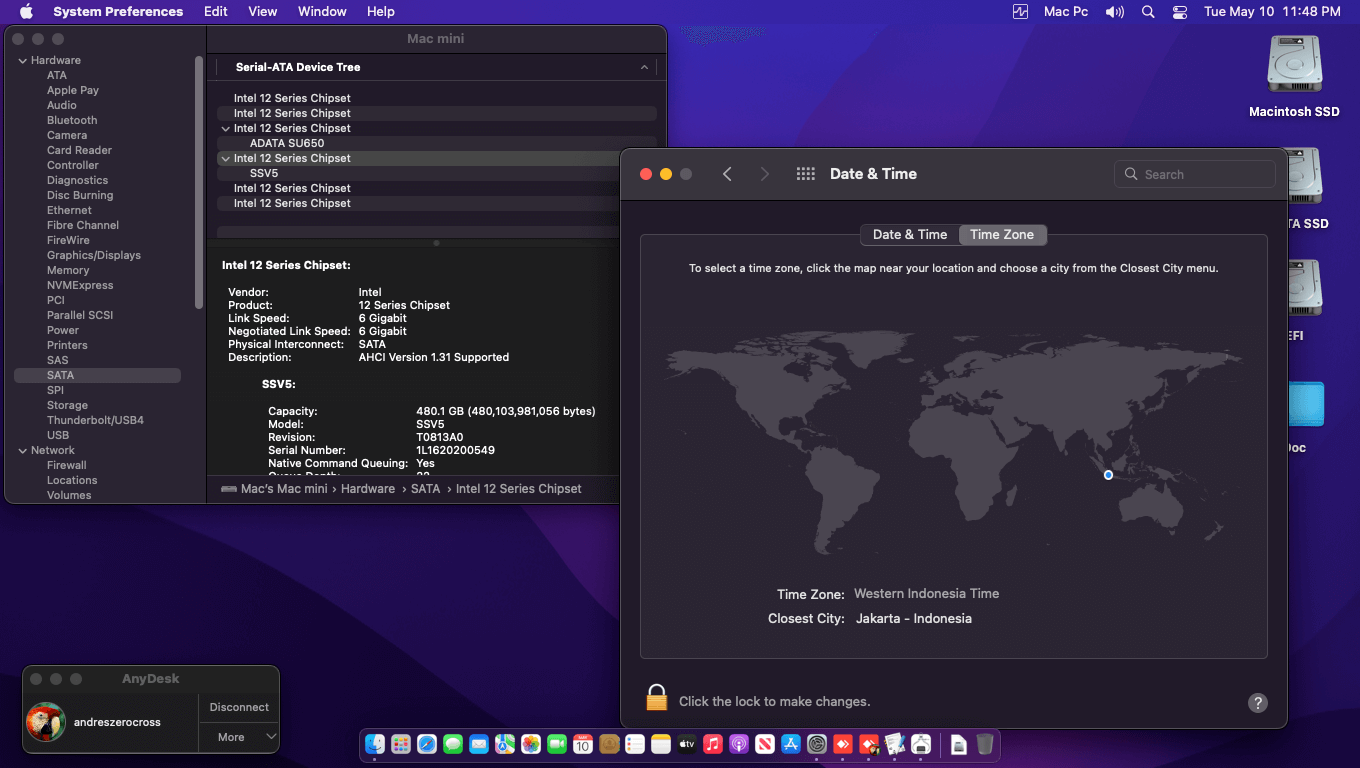Switch to the Date & Time tab
This screenshot has height=768, width=1360.
point(910,235)
